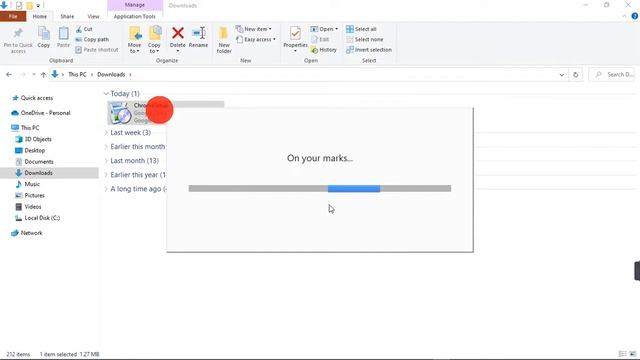Viewport: 640px width, 360px height.
Task: Click Downloads in address bar
Action: click(111, 75)
